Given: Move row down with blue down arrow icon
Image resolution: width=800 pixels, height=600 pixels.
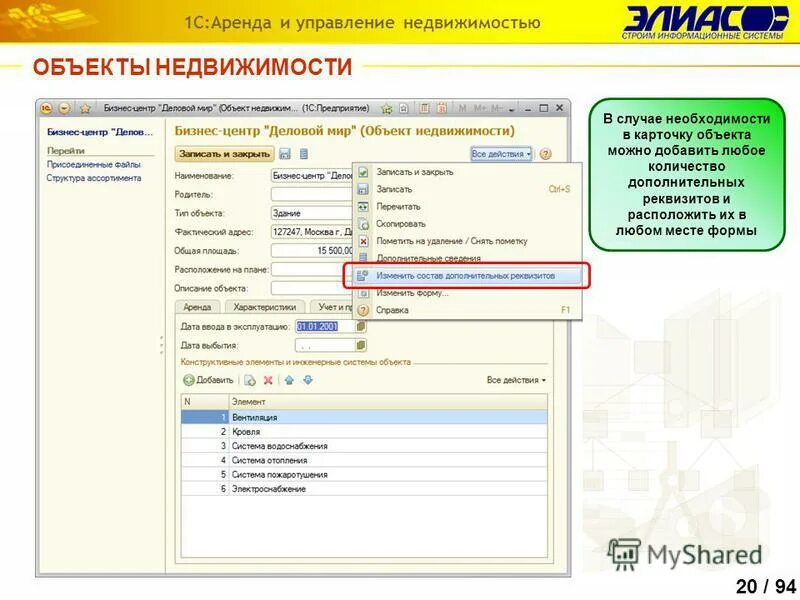Looking at the screenshot, I should (308, 380).
